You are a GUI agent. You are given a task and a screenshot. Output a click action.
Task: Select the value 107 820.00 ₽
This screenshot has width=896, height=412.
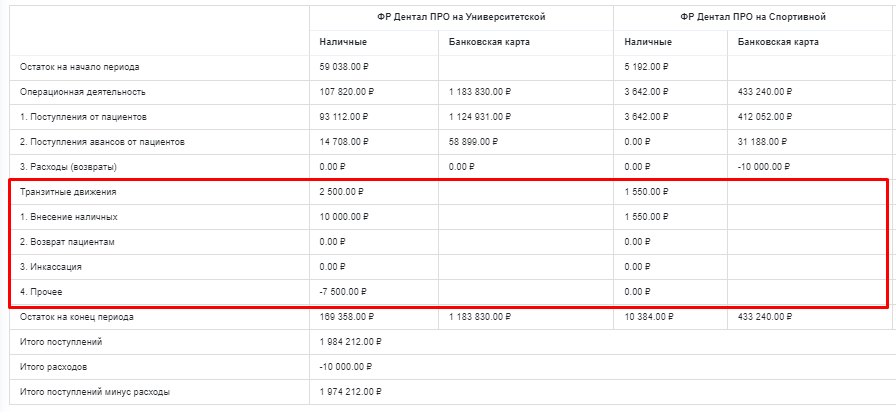tap(346, 92)
